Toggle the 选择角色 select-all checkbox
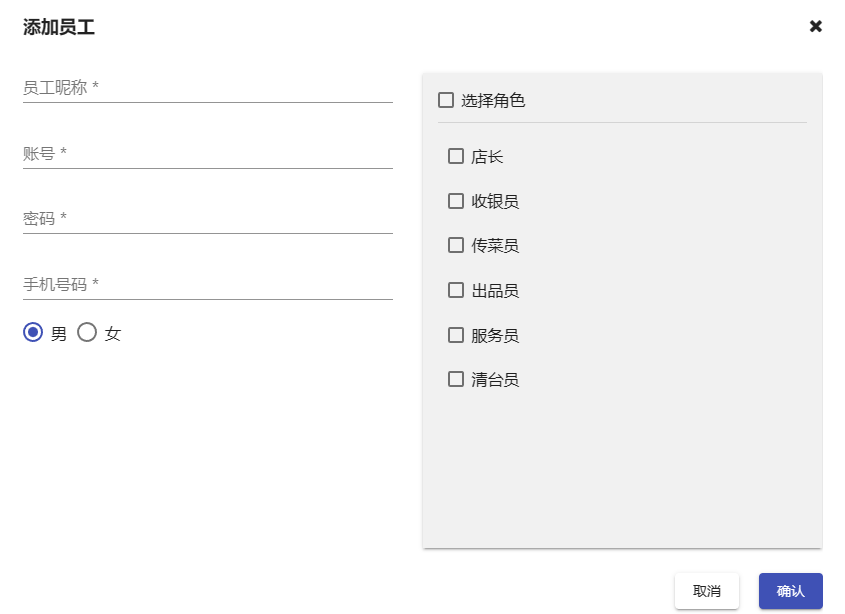The image size is (845, 614). pyautogui.click(x=444, y=100)
